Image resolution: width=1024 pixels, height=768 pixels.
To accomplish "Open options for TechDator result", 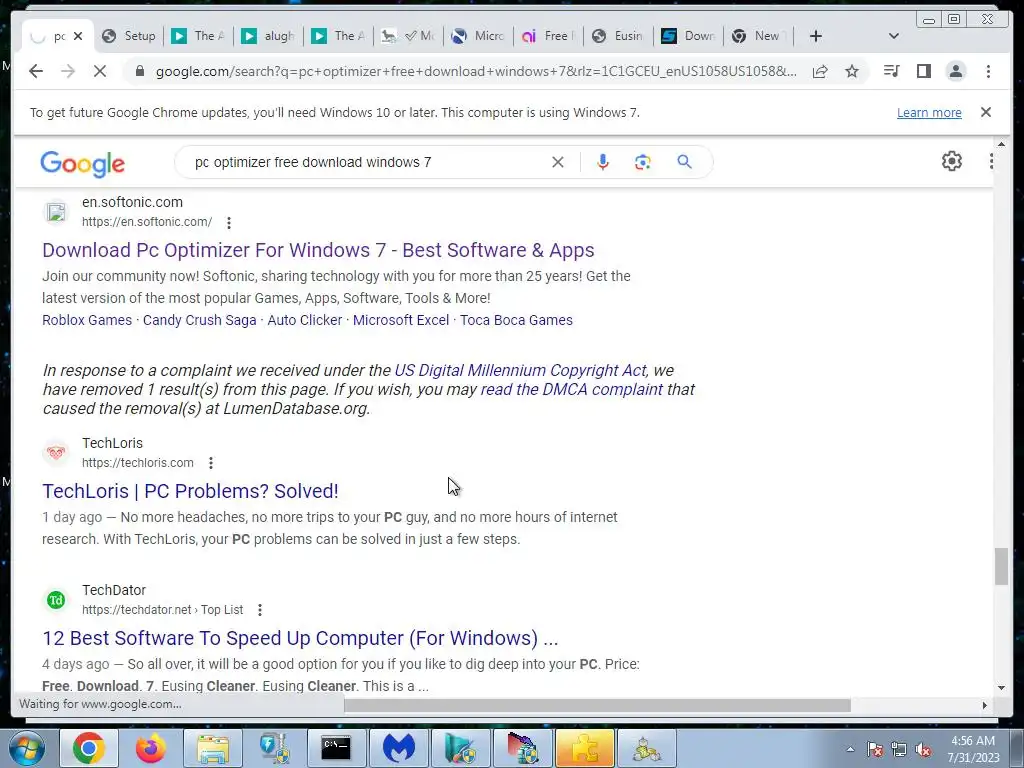I will tap(259, 610).
